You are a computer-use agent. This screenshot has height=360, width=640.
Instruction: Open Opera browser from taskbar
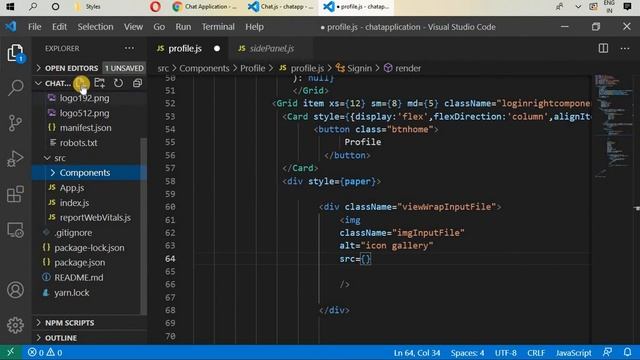click(x=155, y=7)
